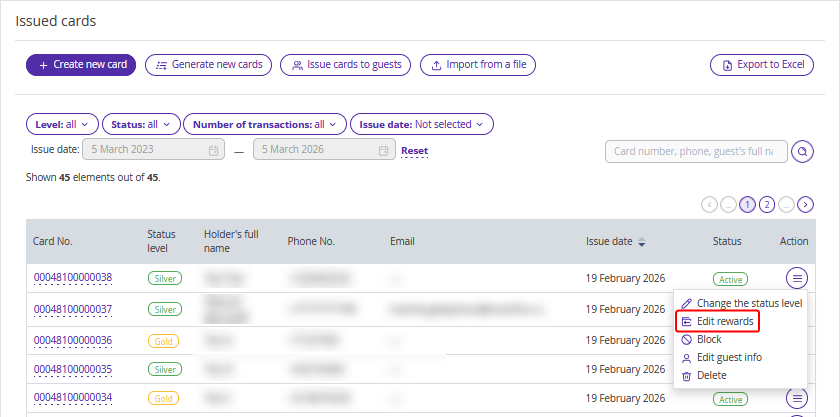Open the end date calendar icon
This screenshot has width=840, height=417.
(x=386, y=151)
